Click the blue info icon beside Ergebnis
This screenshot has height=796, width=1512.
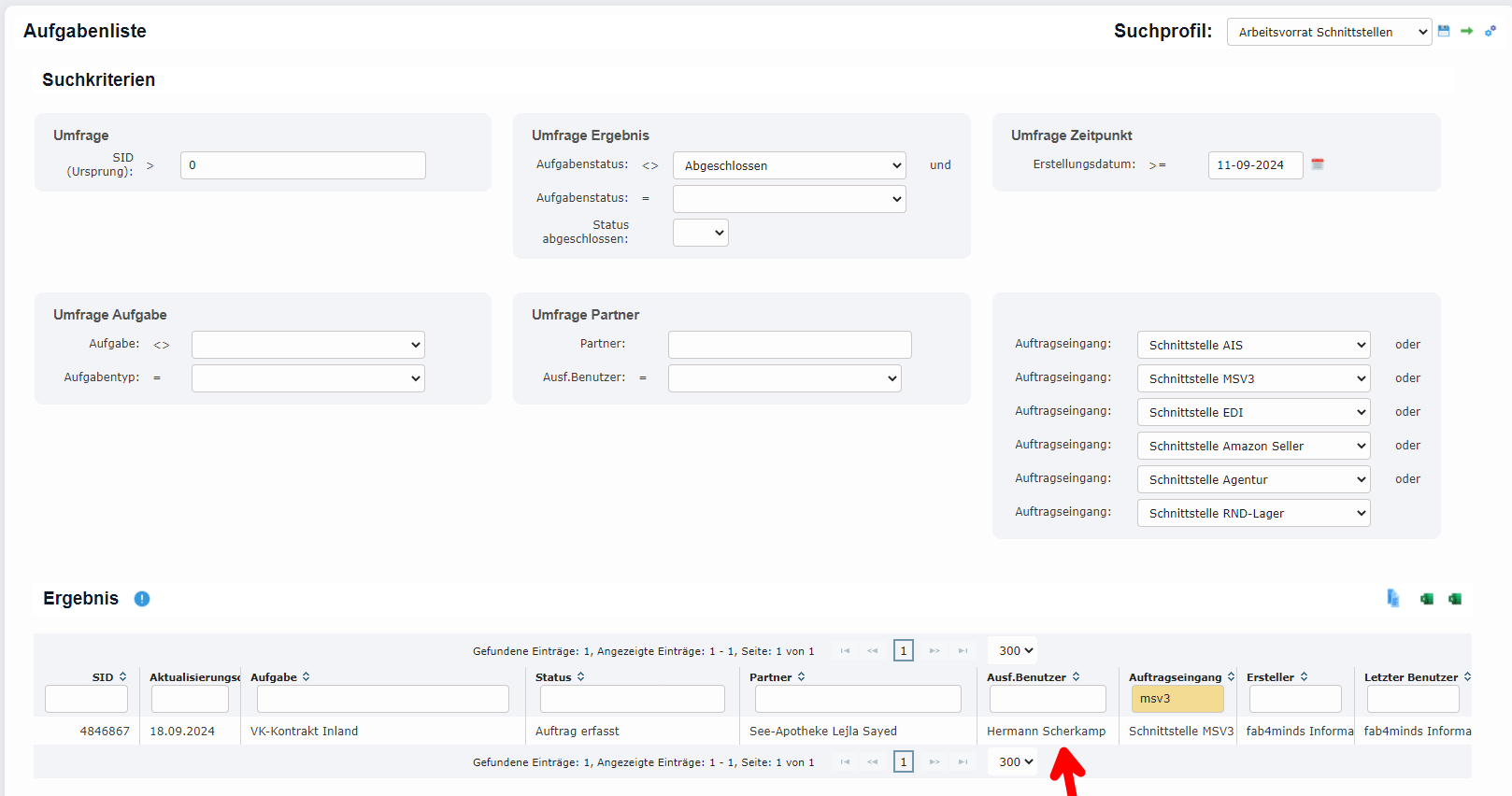tap(142, 599)
